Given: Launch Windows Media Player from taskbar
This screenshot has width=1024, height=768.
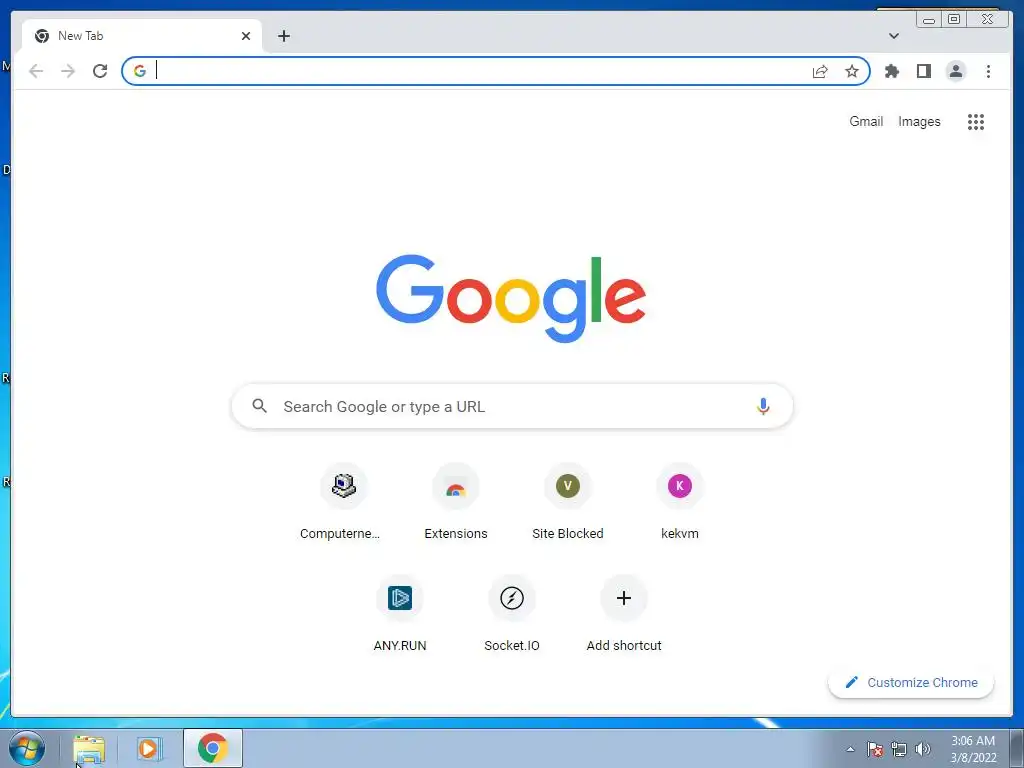Looking at the screenshot, I should click(148, 749).
